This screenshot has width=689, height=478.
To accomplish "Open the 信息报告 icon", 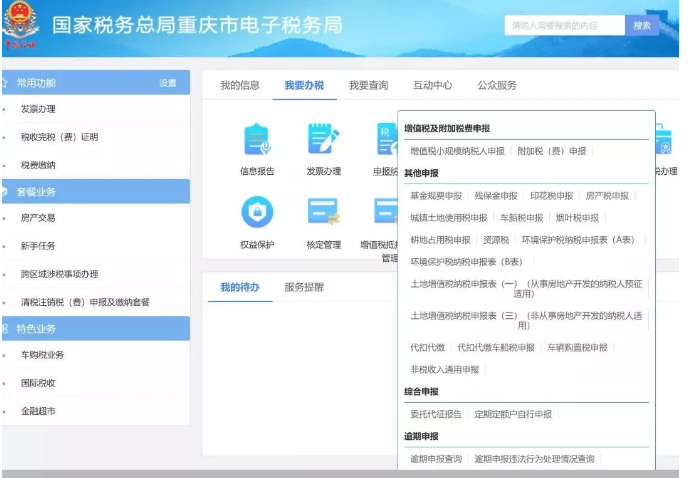I will [x=257, y=139].
